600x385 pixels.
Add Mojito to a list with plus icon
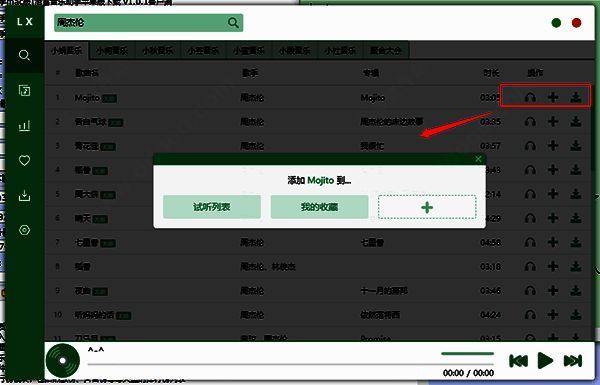tap(553, 97)
